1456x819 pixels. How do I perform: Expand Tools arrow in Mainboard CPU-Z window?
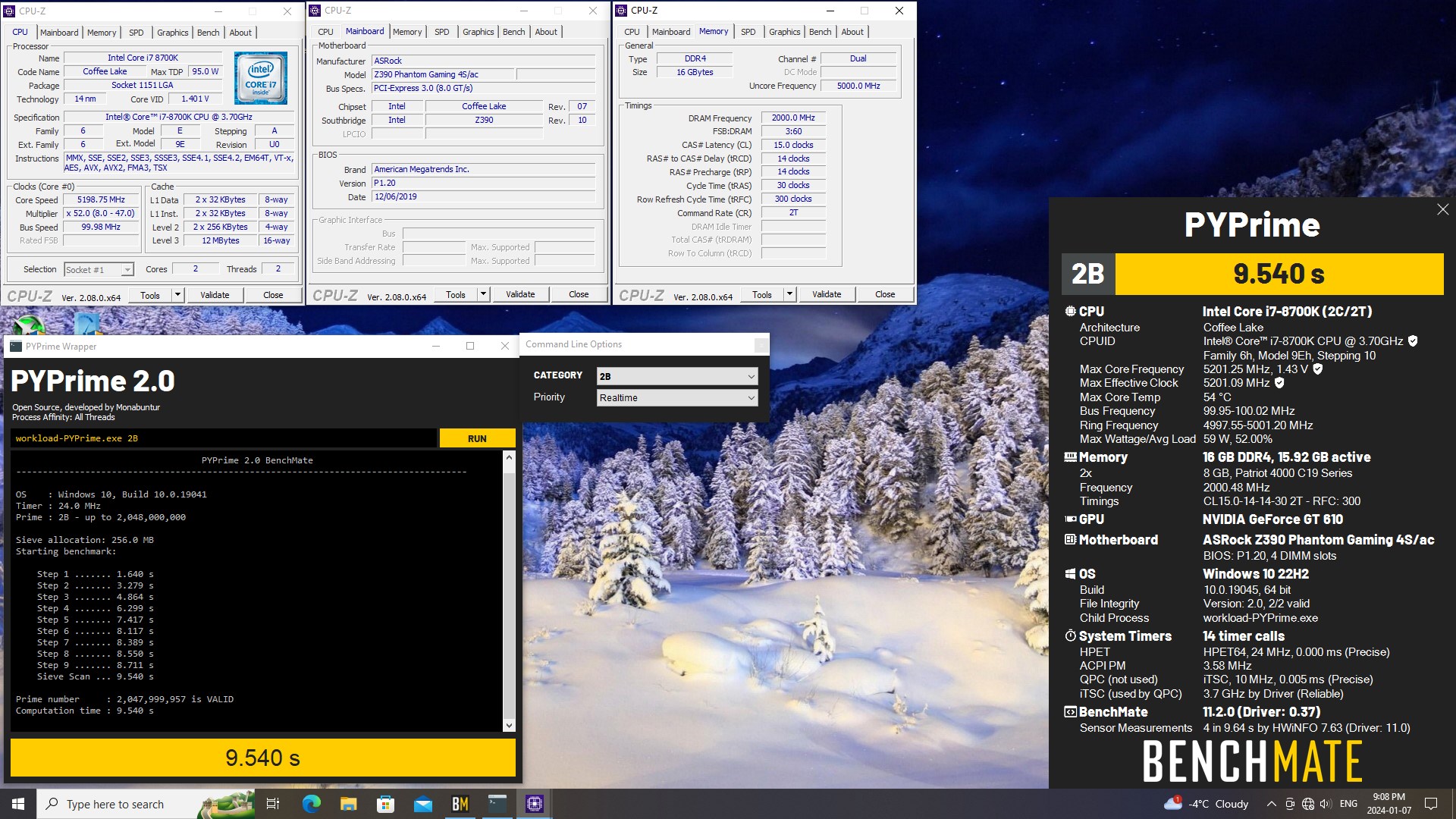pyautogui.click(x=483, y=294)
